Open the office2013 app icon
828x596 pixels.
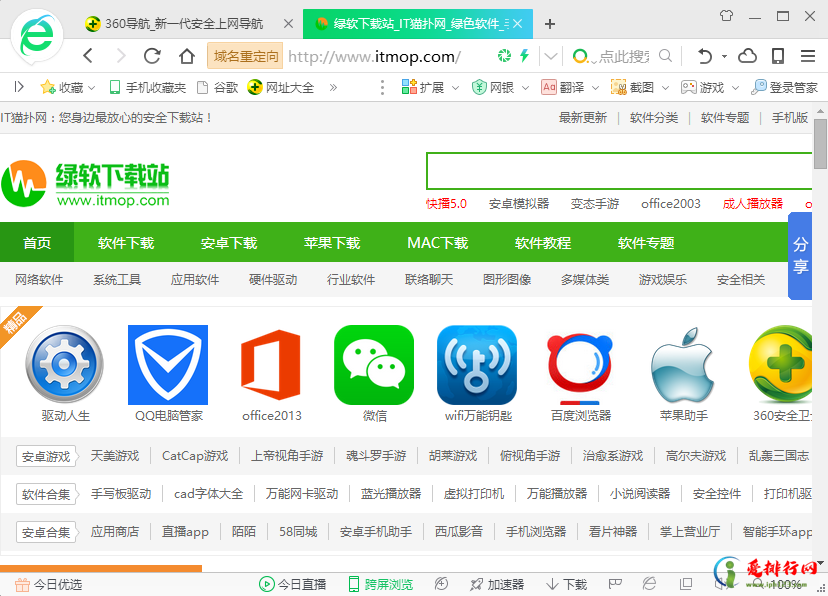[271, 365]
